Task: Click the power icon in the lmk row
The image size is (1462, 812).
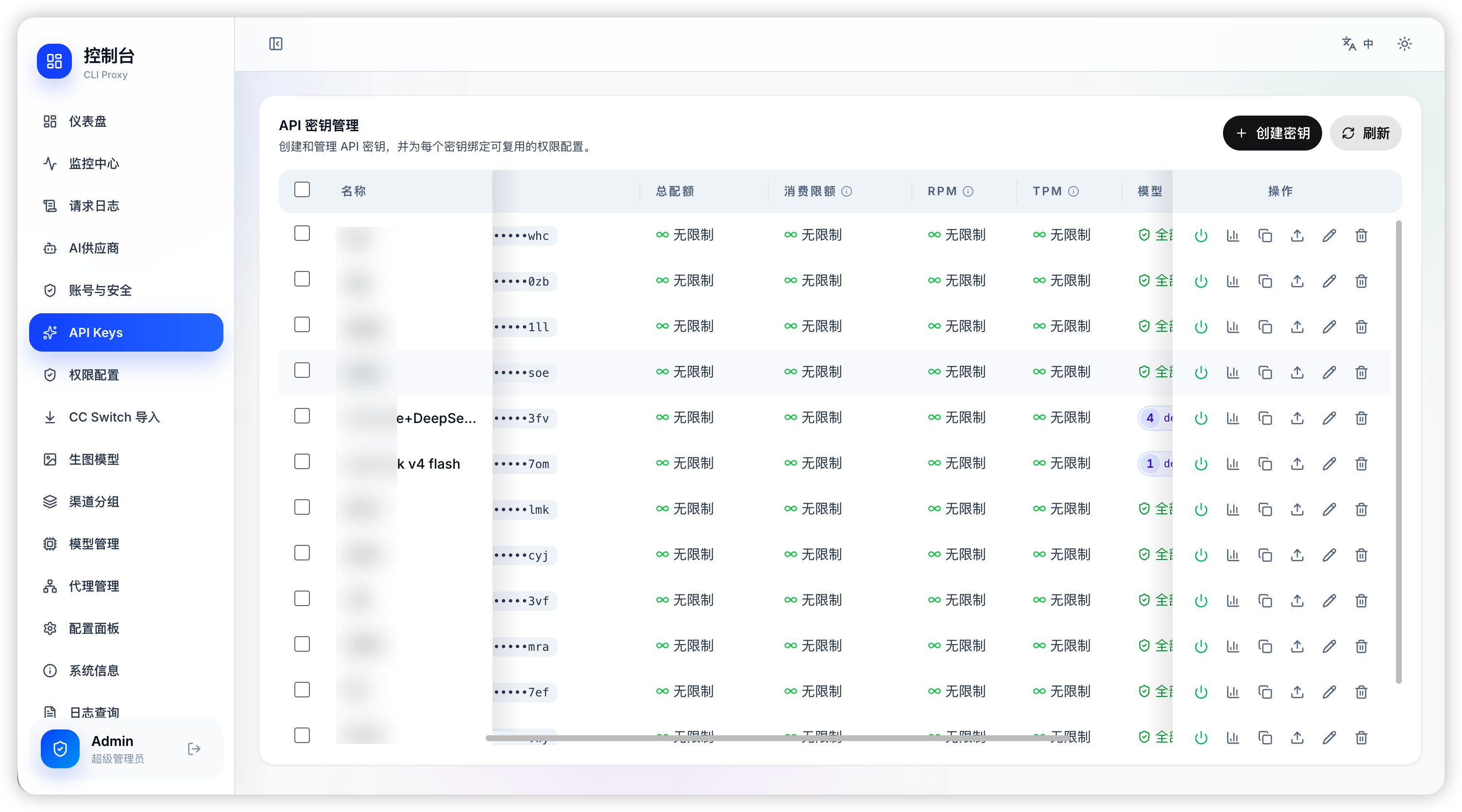Action: pos(1200,509)
